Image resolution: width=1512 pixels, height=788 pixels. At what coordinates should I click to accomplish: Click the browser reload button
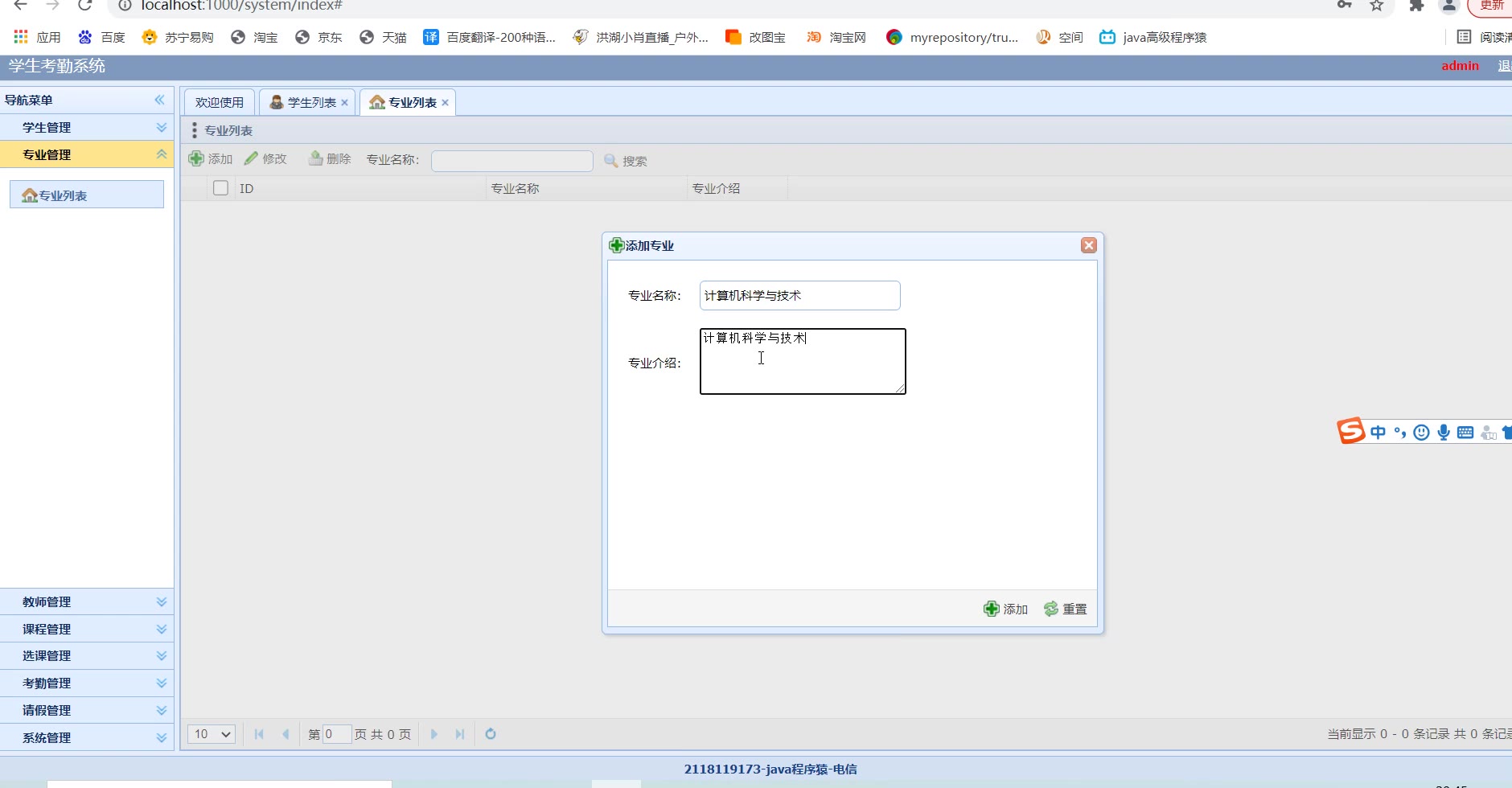85,5
